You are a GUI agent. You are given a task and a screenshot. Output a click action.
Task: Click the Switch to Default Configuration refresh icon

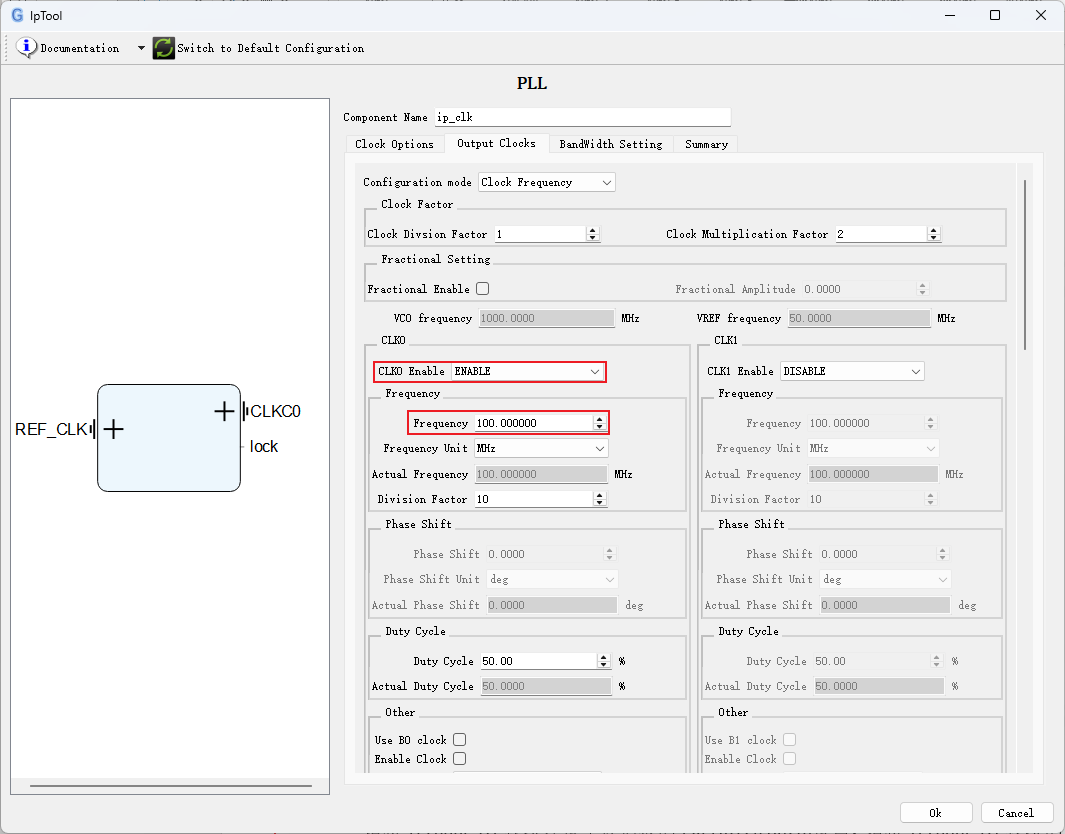coord(164,48)
